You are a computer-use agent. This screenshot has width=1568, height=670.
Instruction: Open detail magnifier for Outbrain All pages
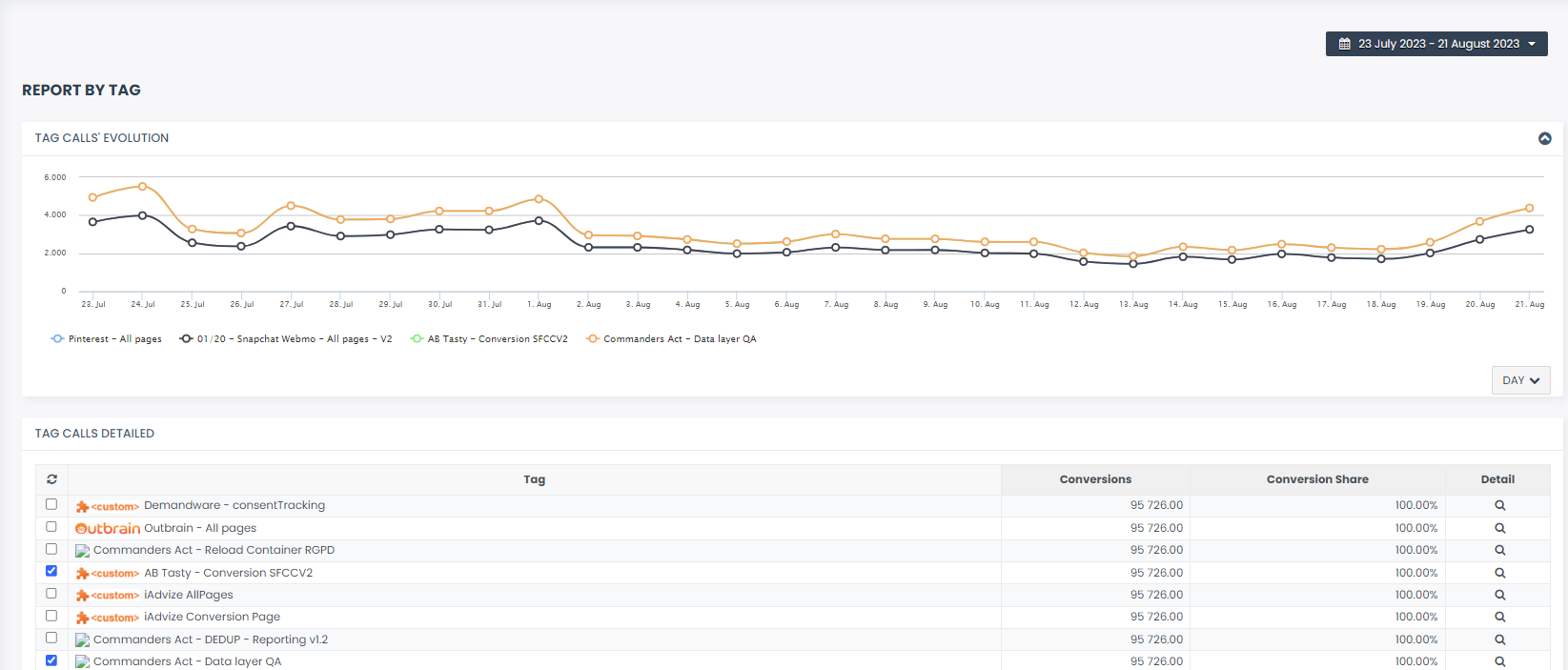click(1499, 528)
